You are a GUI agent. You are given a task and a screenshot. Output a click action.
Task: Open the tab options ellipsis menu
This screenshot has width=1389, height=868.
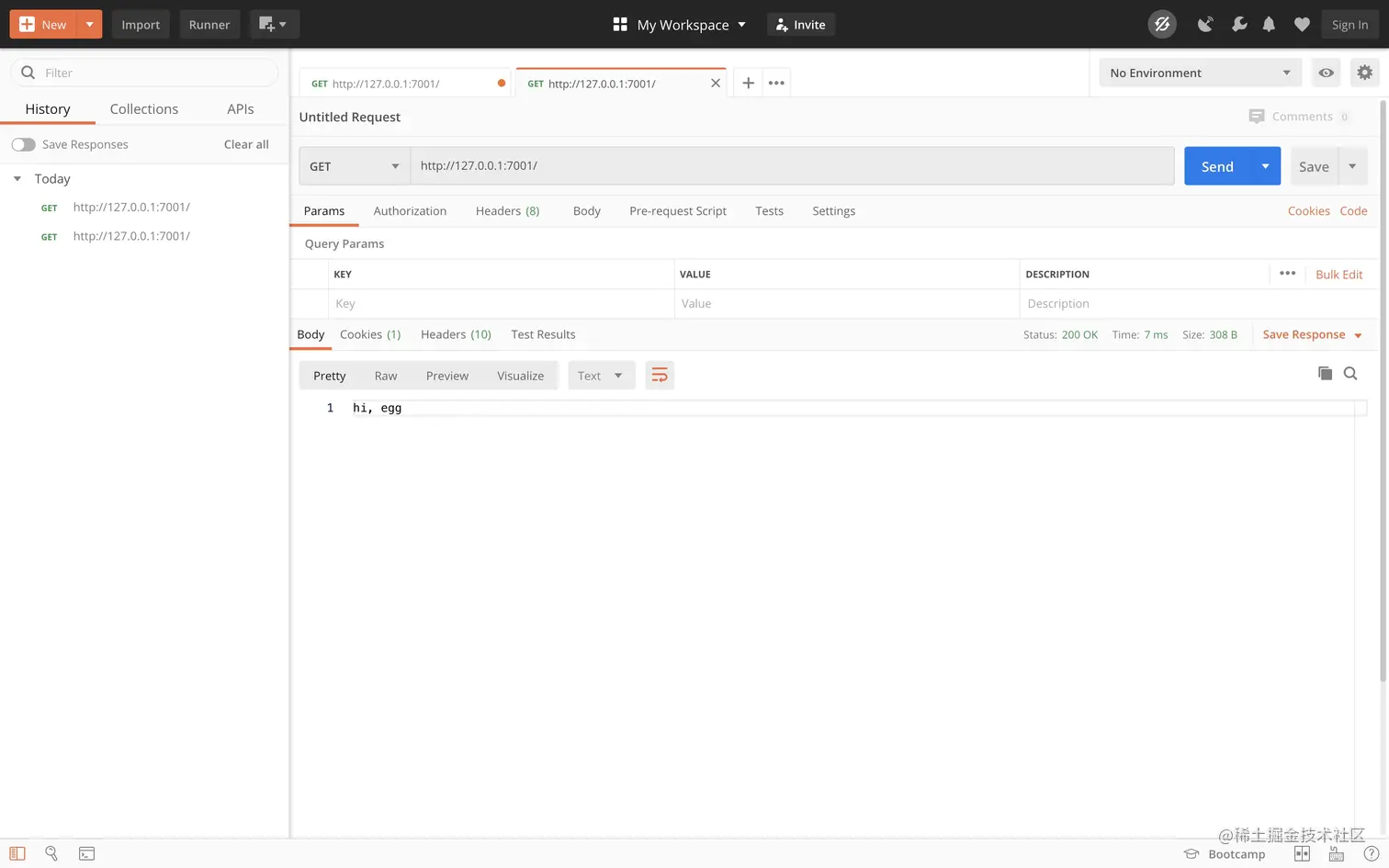[776, 83]
